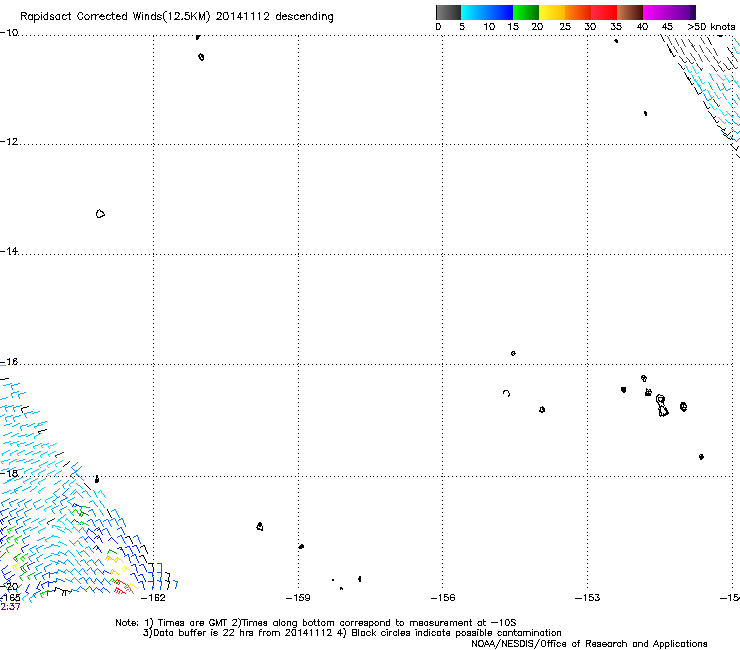The image size is (740, 650).
Task: Click the orange 25-30 knots legend segment
Action: 578,12
